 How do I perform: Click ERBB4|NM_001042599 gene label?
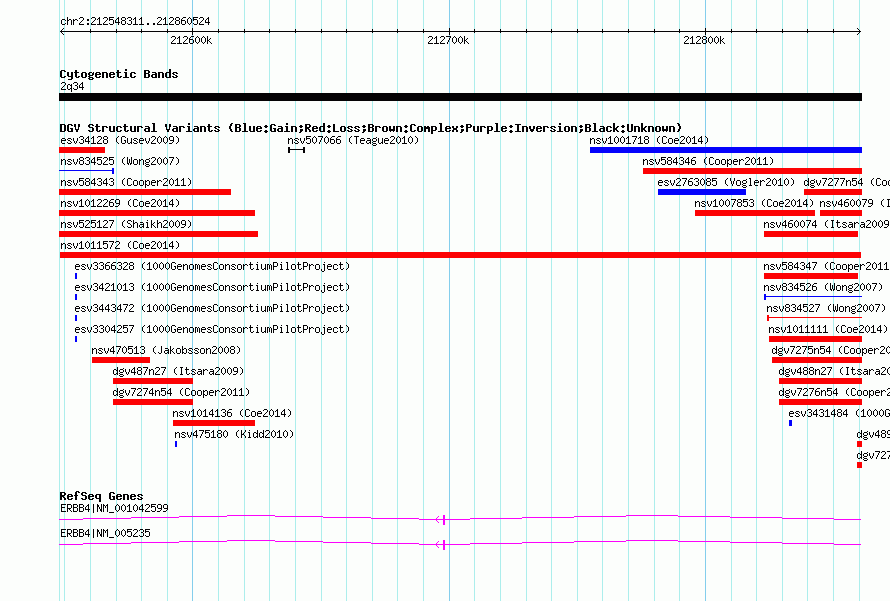[x=114, y=508]
